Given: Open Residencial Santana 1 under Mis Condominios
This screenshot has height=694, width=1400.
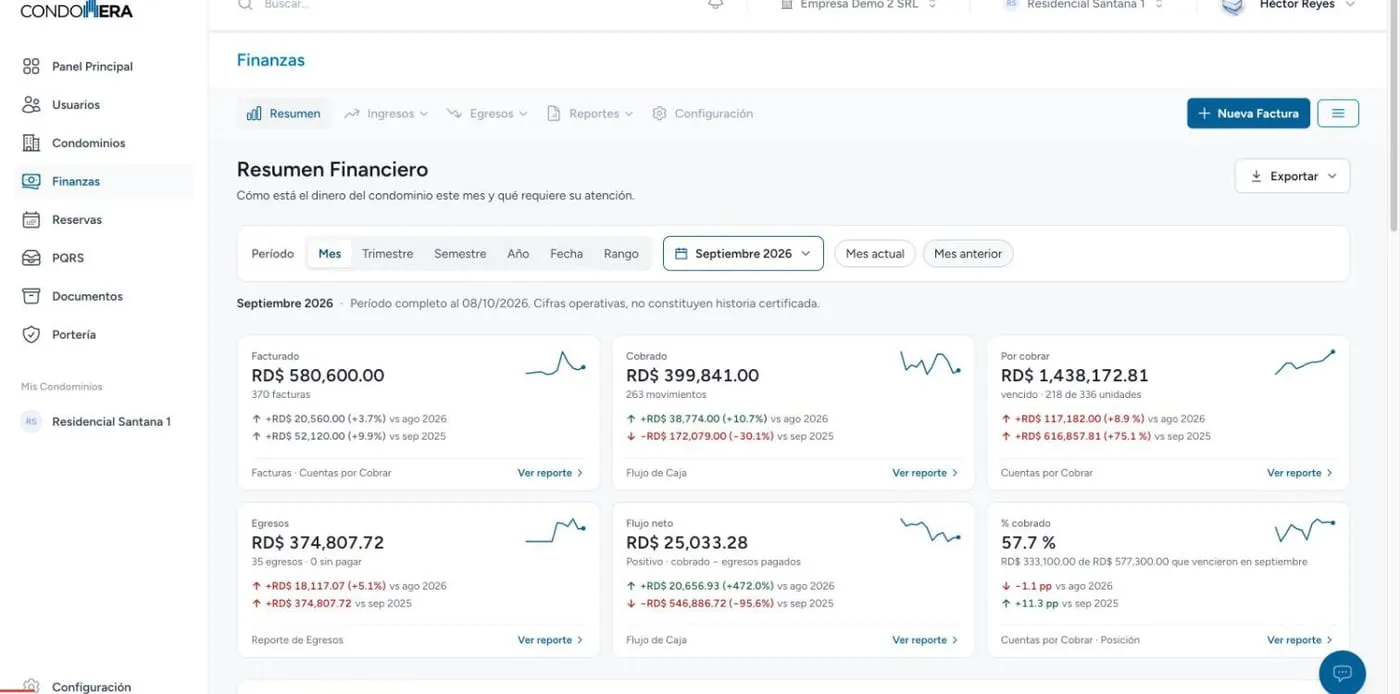Looking at the screenshot, I should pos(111,421).
